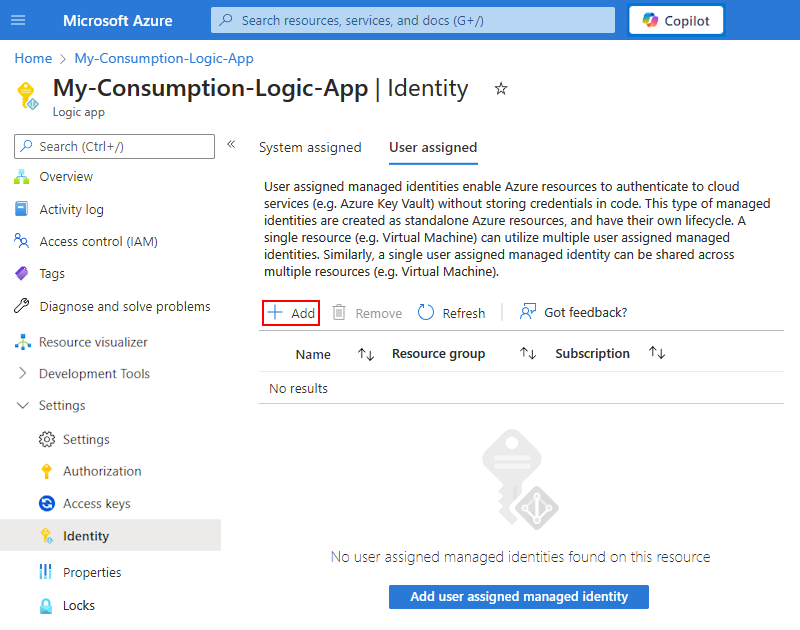Viewport: 800px width, 630px height.
Task: Click the Logic app identity key icon in header
Action: (x=28, y=95)
